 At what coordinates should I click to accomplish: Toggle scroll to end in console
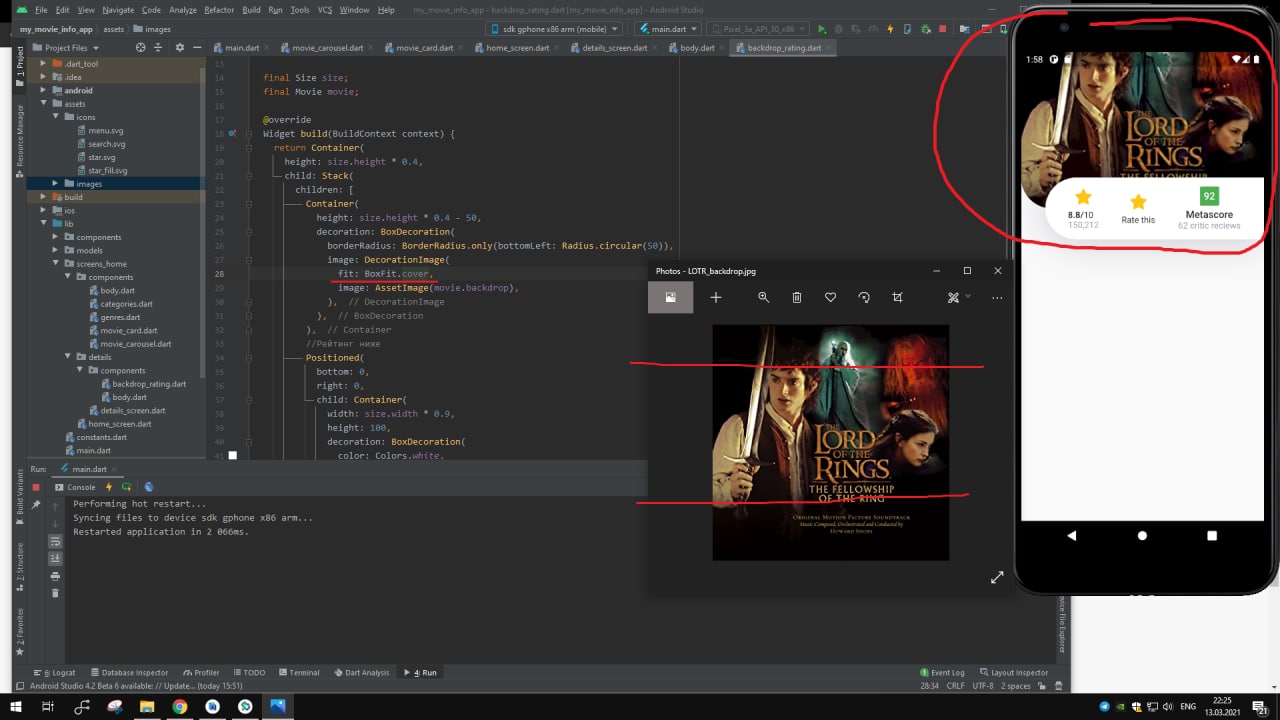[x=55, y=558]
